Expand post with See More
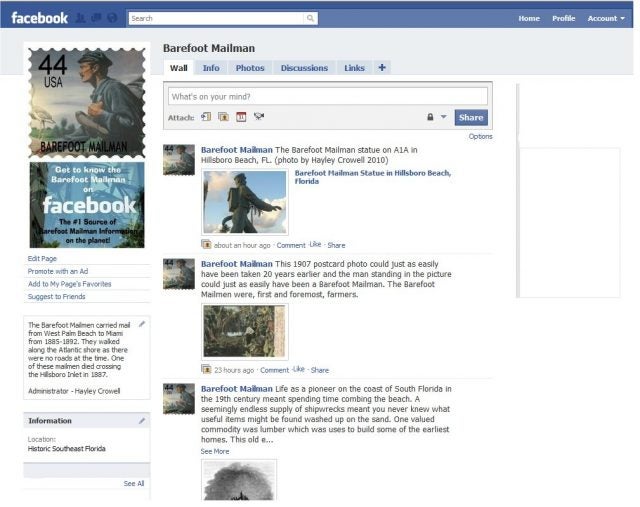This screenshot has width=640, height=507. (x=215, y=451)
